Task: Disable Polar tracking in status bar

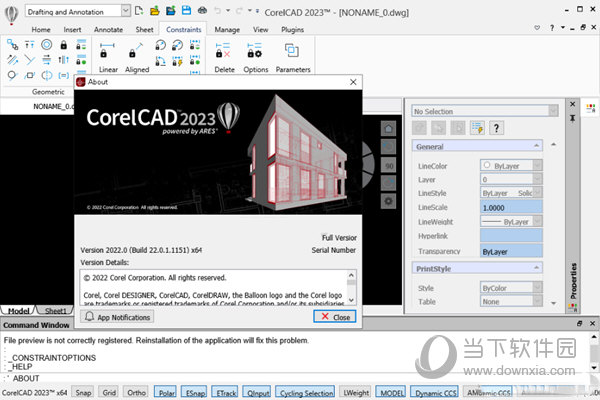Action: pyautogui.click(x=167, y=392)
